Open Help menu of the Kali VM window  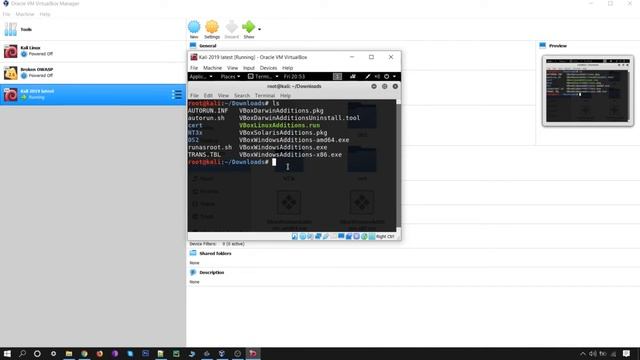pyautogui.click(x=287, y=68)
